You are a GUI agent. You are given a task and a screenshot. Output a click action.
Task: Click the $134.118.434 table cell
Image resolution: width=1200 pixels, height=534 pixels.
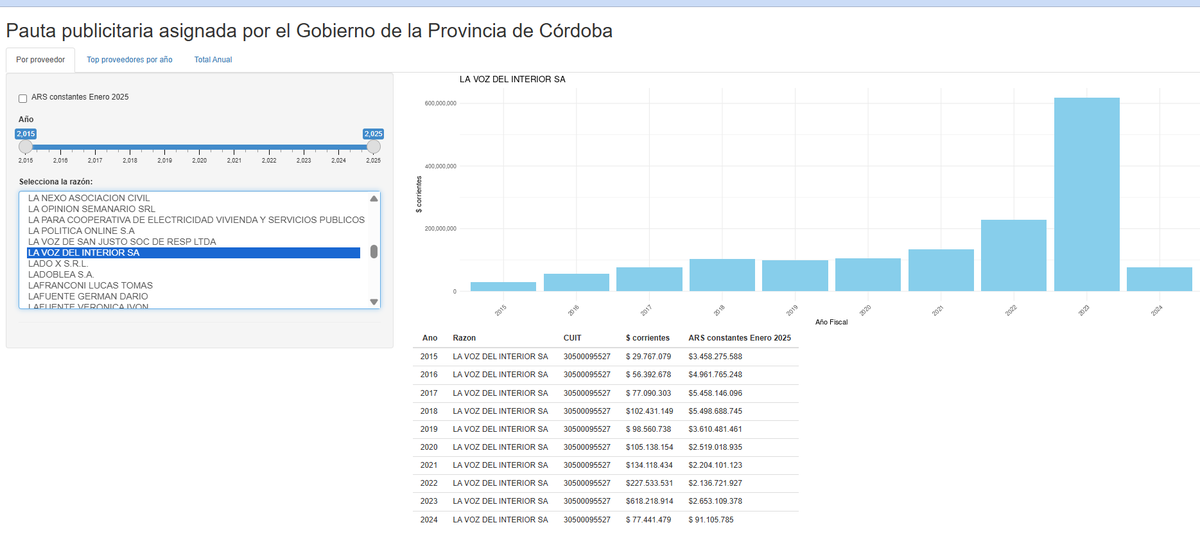pos(649,465)
